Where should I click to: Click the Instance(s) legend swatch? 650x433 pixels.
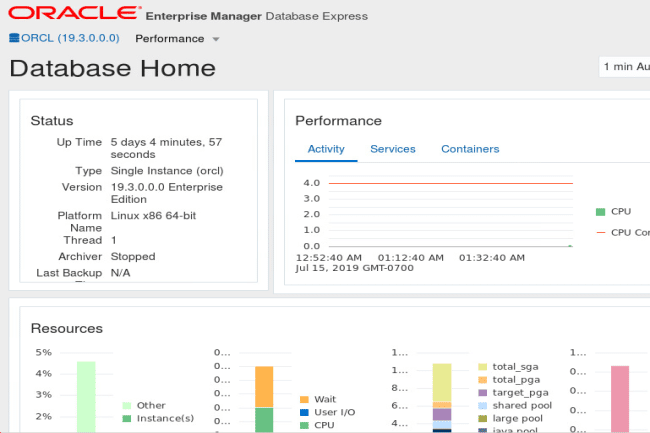pos(127,418)
